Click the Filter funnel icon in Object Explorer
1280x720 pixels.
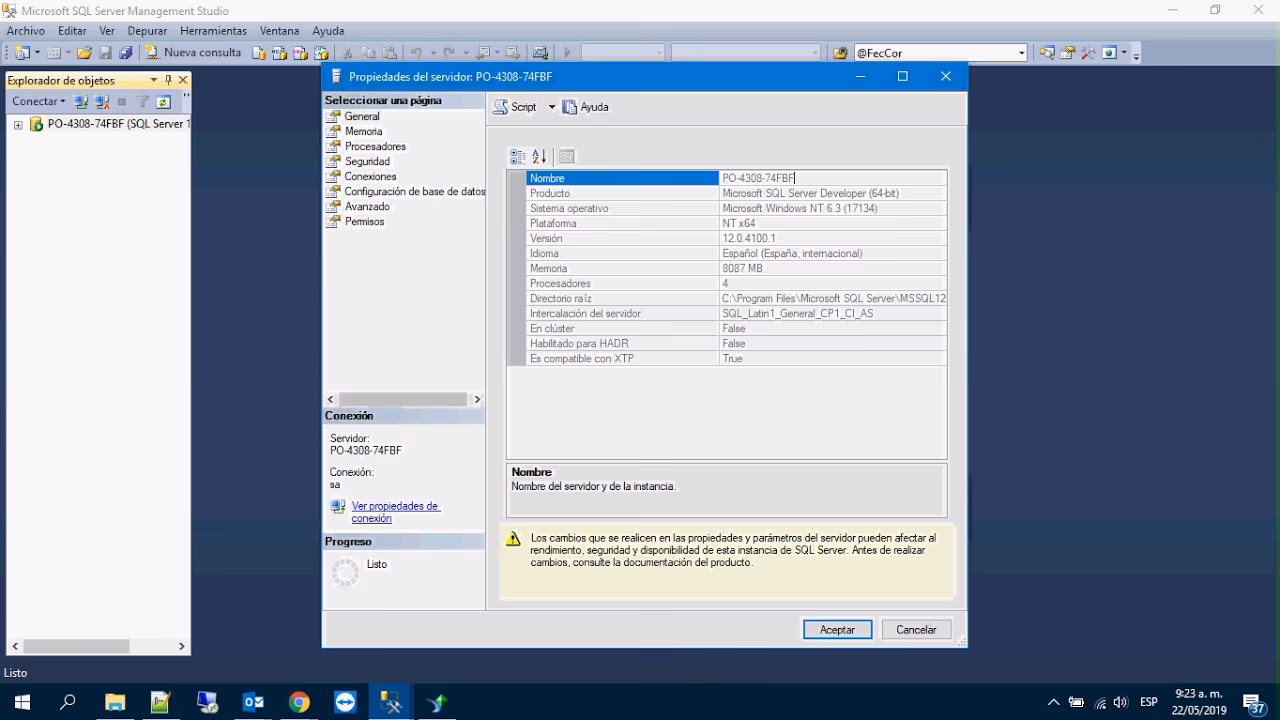[143, 102]
